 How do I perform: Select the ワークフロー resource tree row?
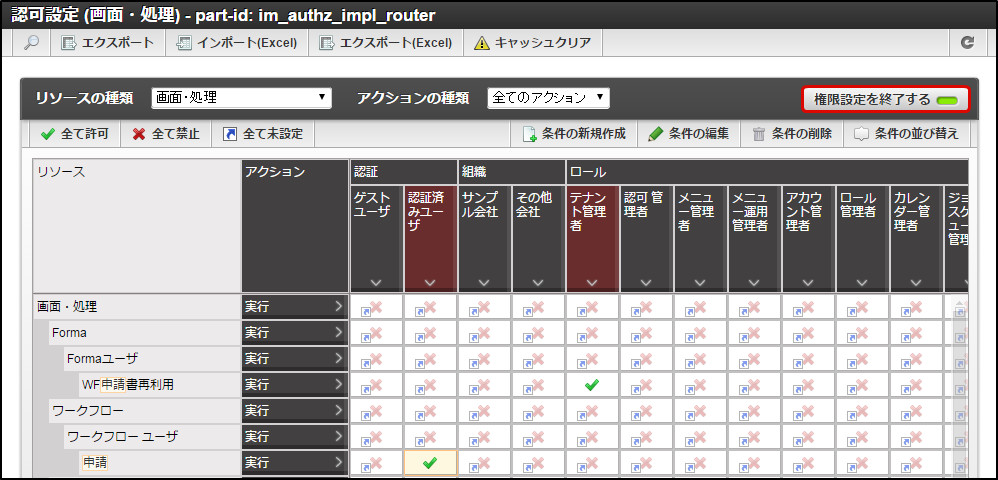pos(87,410)
